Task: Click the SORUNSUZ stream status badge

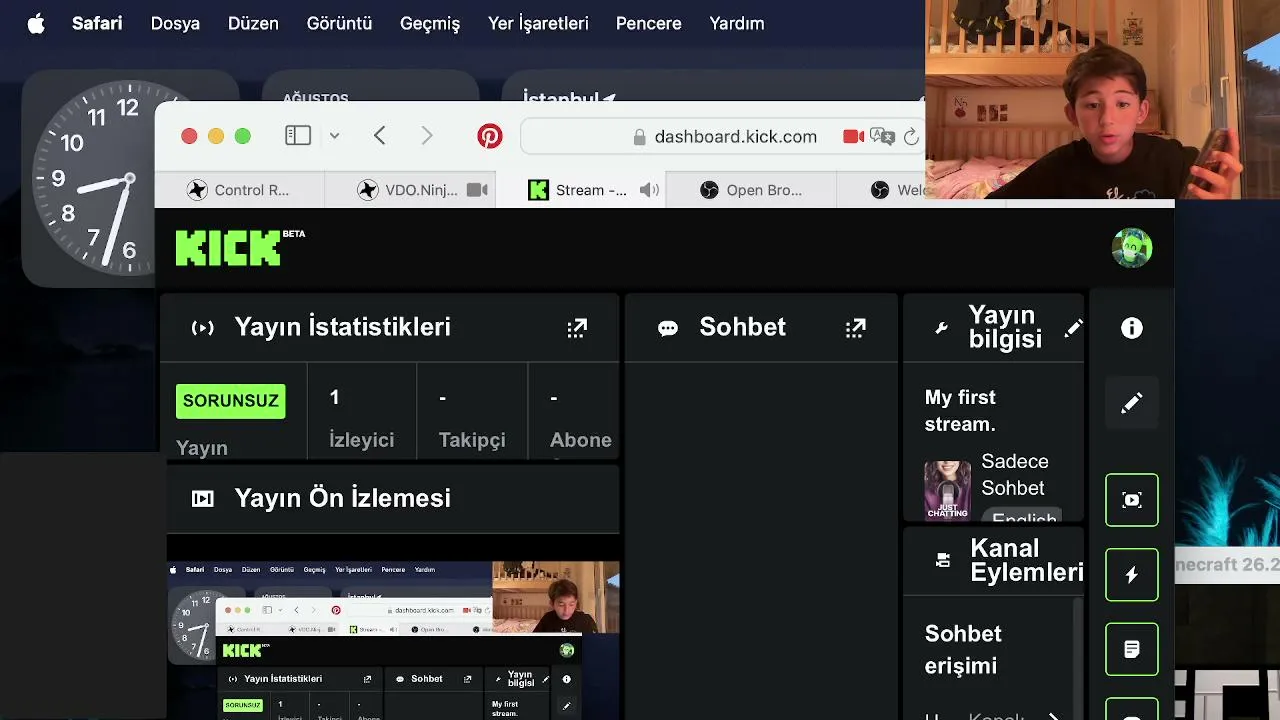Action: click(x=231, y=401)
